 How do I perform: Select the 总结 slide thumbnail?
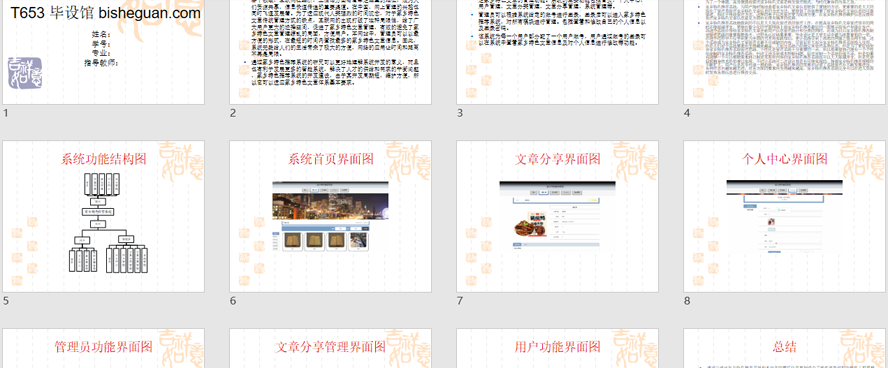tap(785, 348)
